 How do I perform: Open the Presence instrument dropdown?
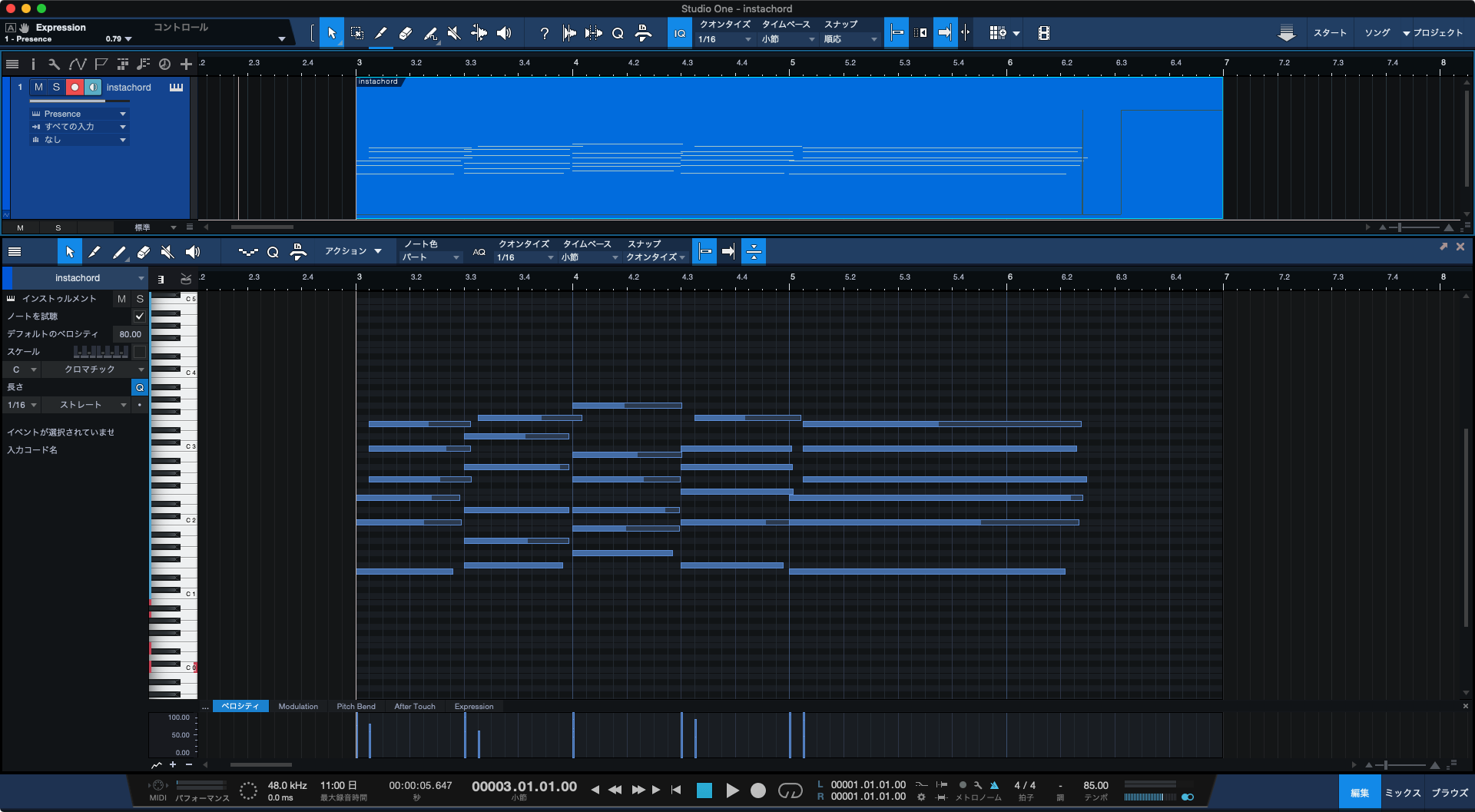point(78,114)
